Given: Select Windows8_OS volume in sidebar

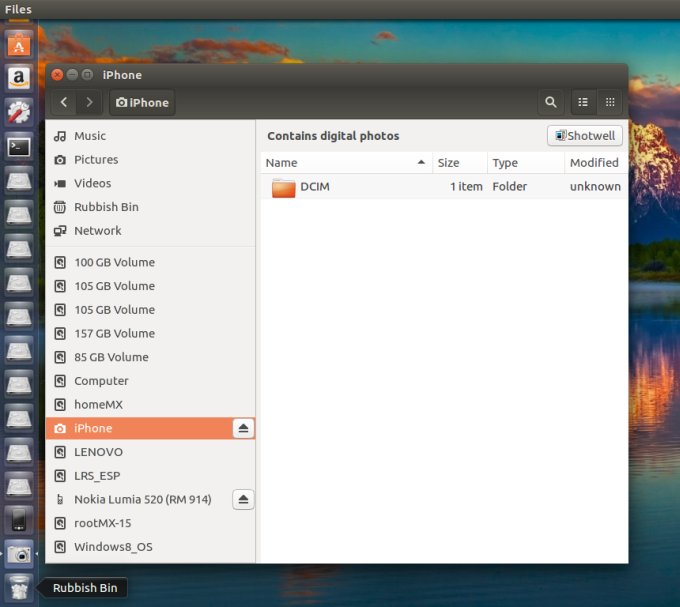Looking at the screenshot, I should pyautogui.click(x=113, y=547).
